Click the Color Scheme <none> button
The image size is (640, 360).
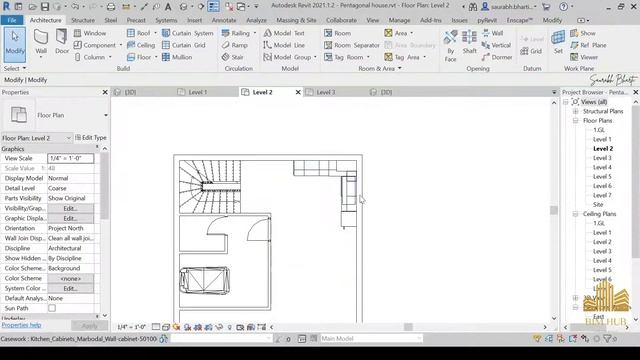[x=70, y=278]
